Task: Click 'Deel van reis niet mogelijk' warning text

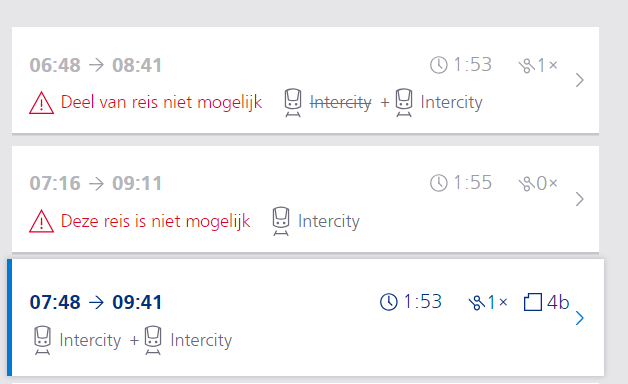Action: tap(161, 103)
